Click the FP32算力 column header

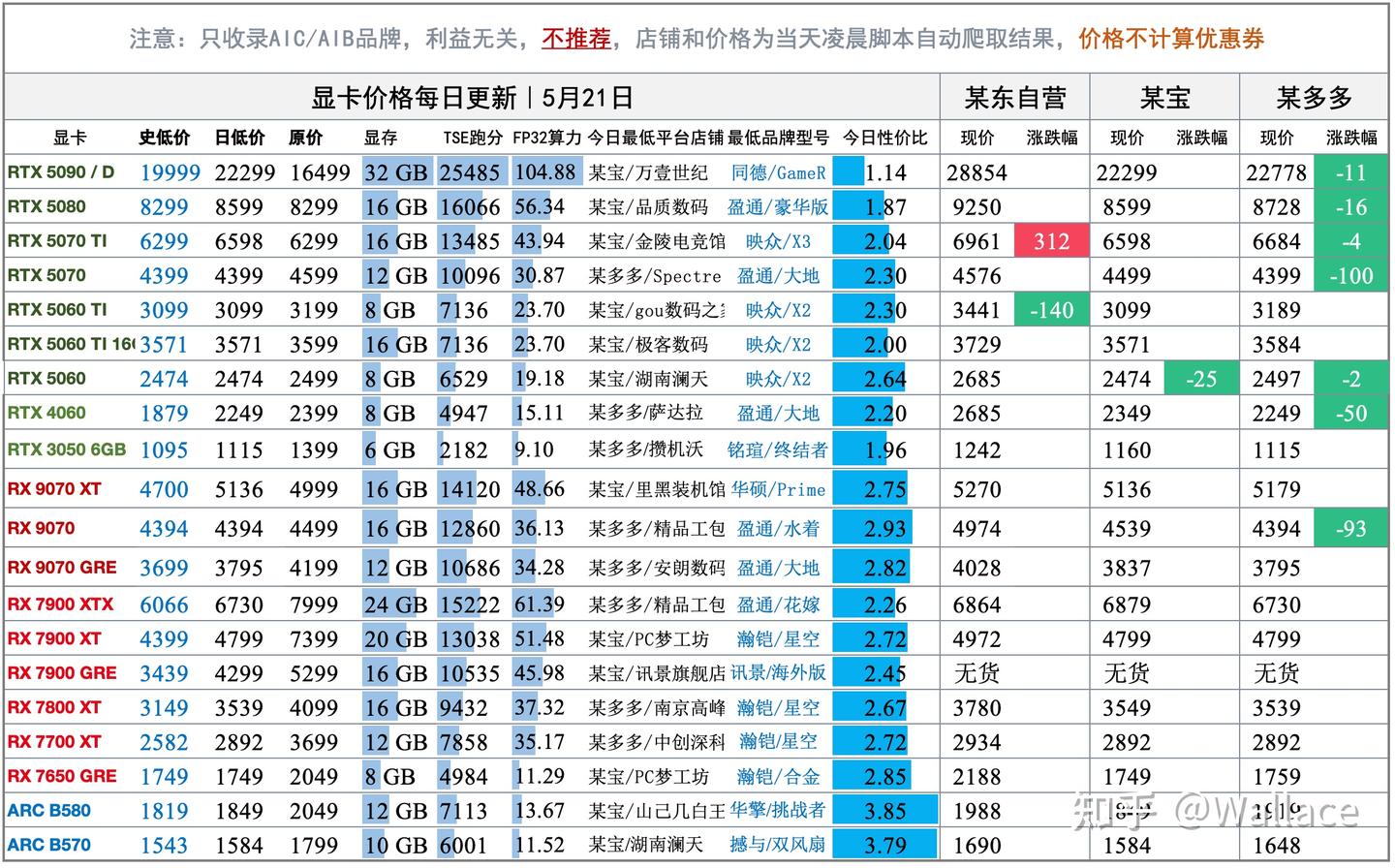[x=546, y=138]
